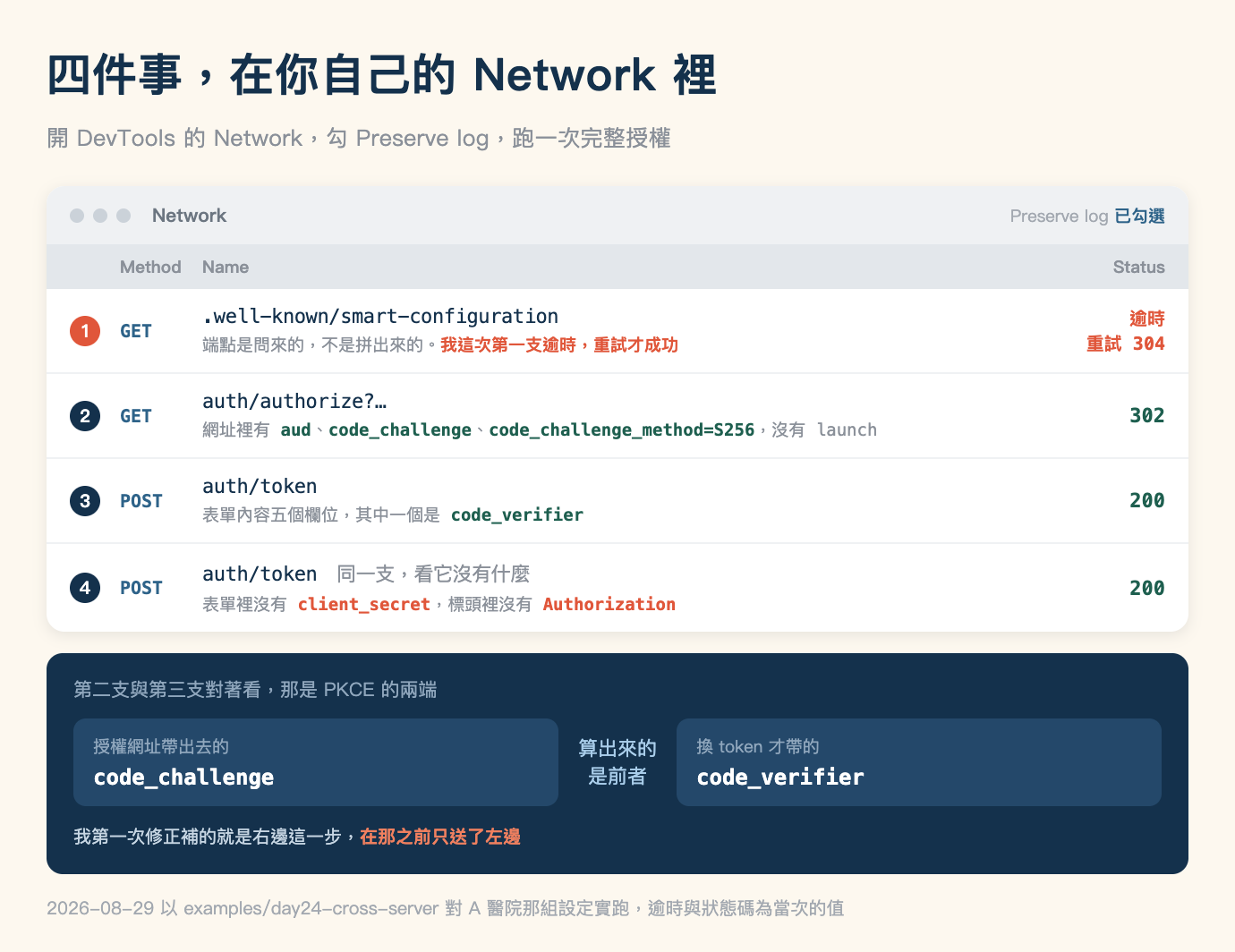Click the green code_verifier field name
This screenshot has width=1235, height=952.
[517, 514]
